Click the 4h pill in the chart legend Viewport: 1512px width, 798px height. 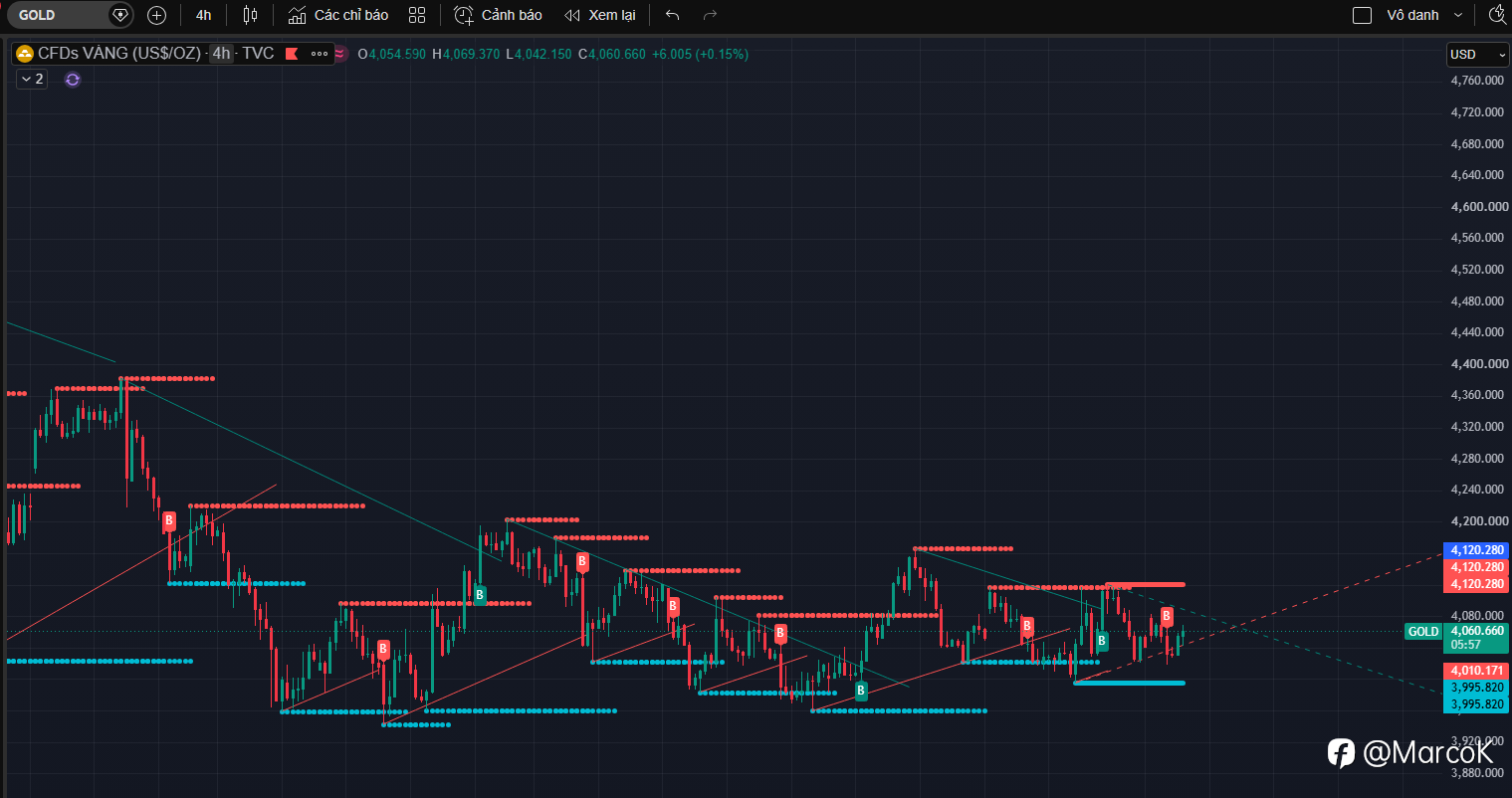tap(221, 54)
